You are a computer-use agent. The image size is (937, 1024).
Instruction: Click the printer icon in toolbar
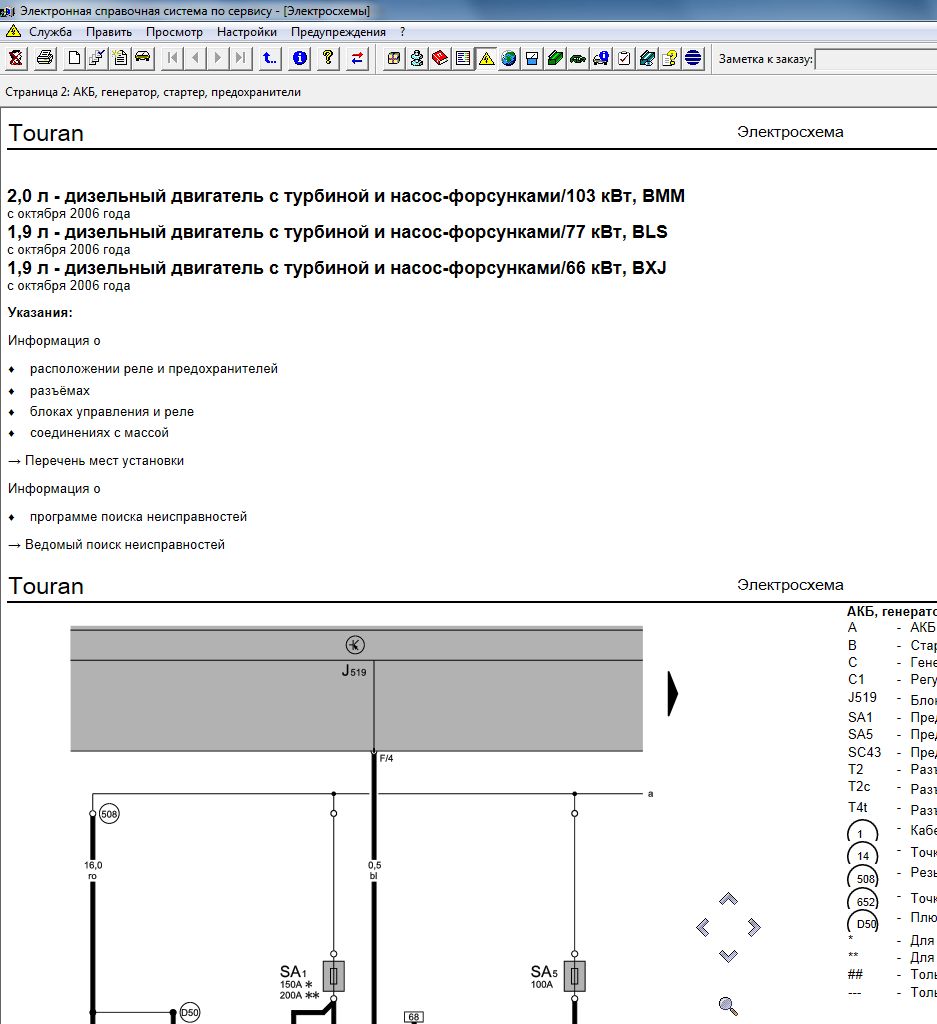click(x=45, y=58)
